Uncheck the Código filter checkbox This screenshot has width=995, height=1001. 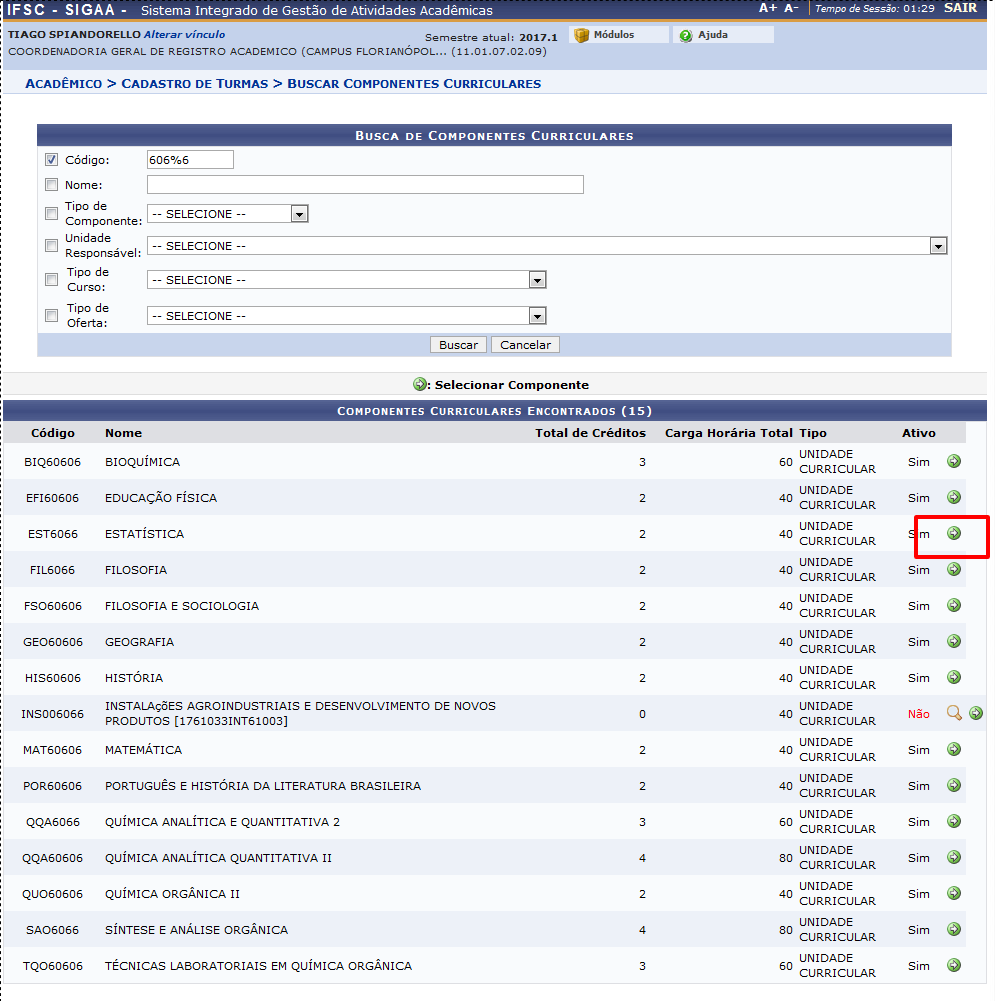(52, 159)
